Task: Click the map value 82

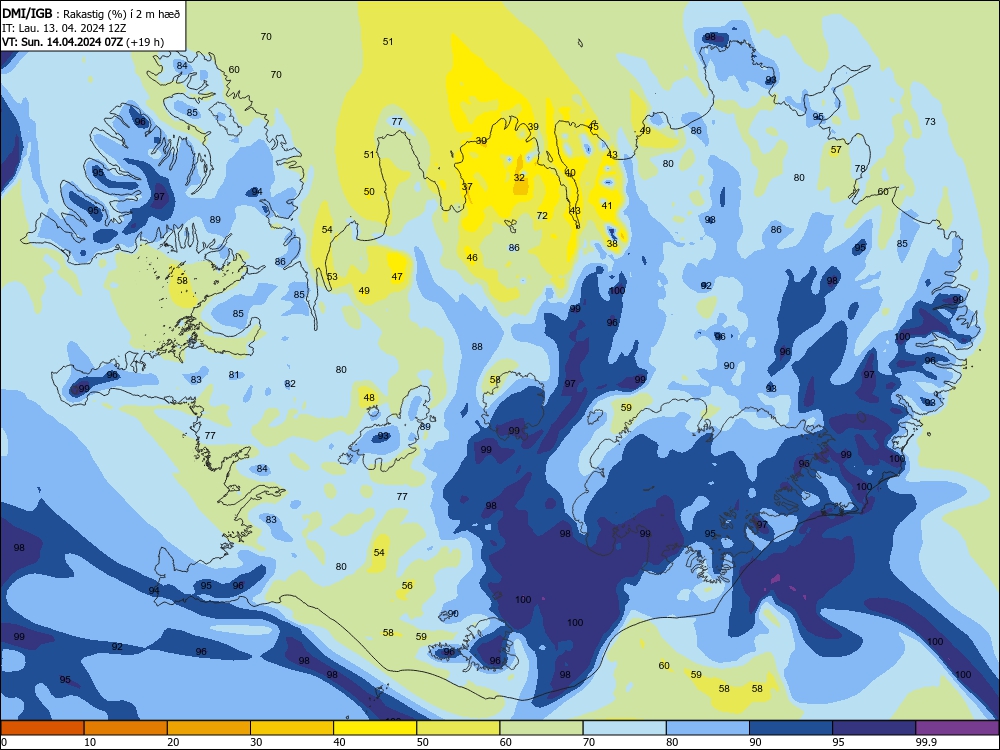Action: pos(290,384)
